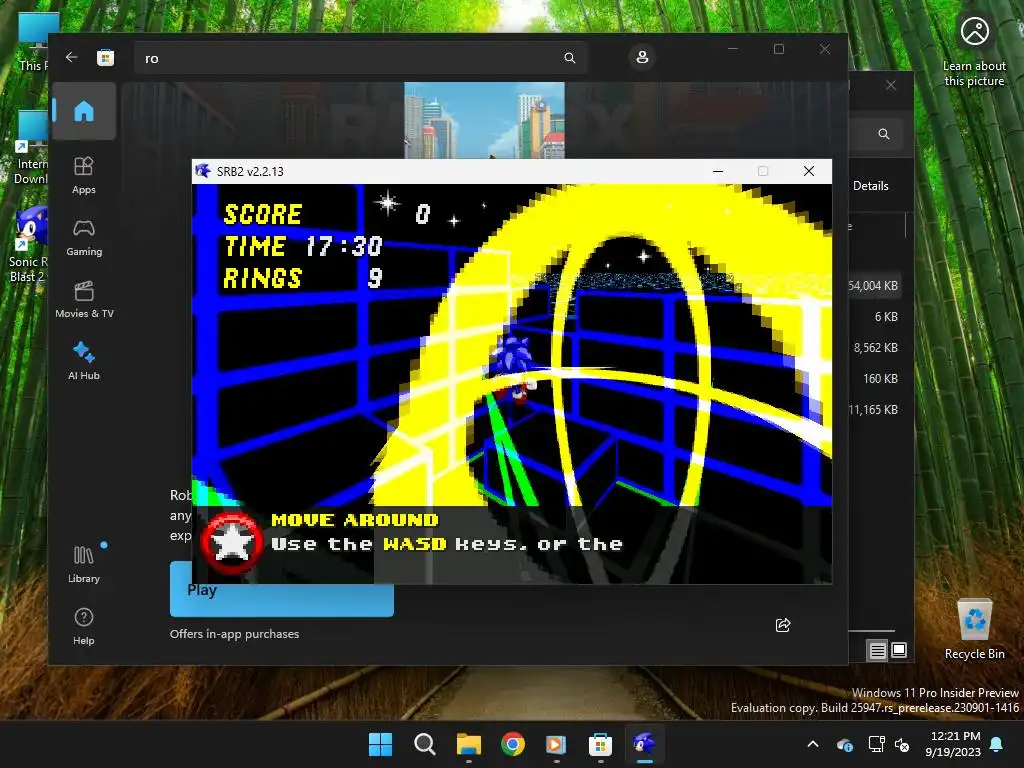Viewport: 1024px width, 768px height.
Task: Open taskbar Search
Action: 424,744
